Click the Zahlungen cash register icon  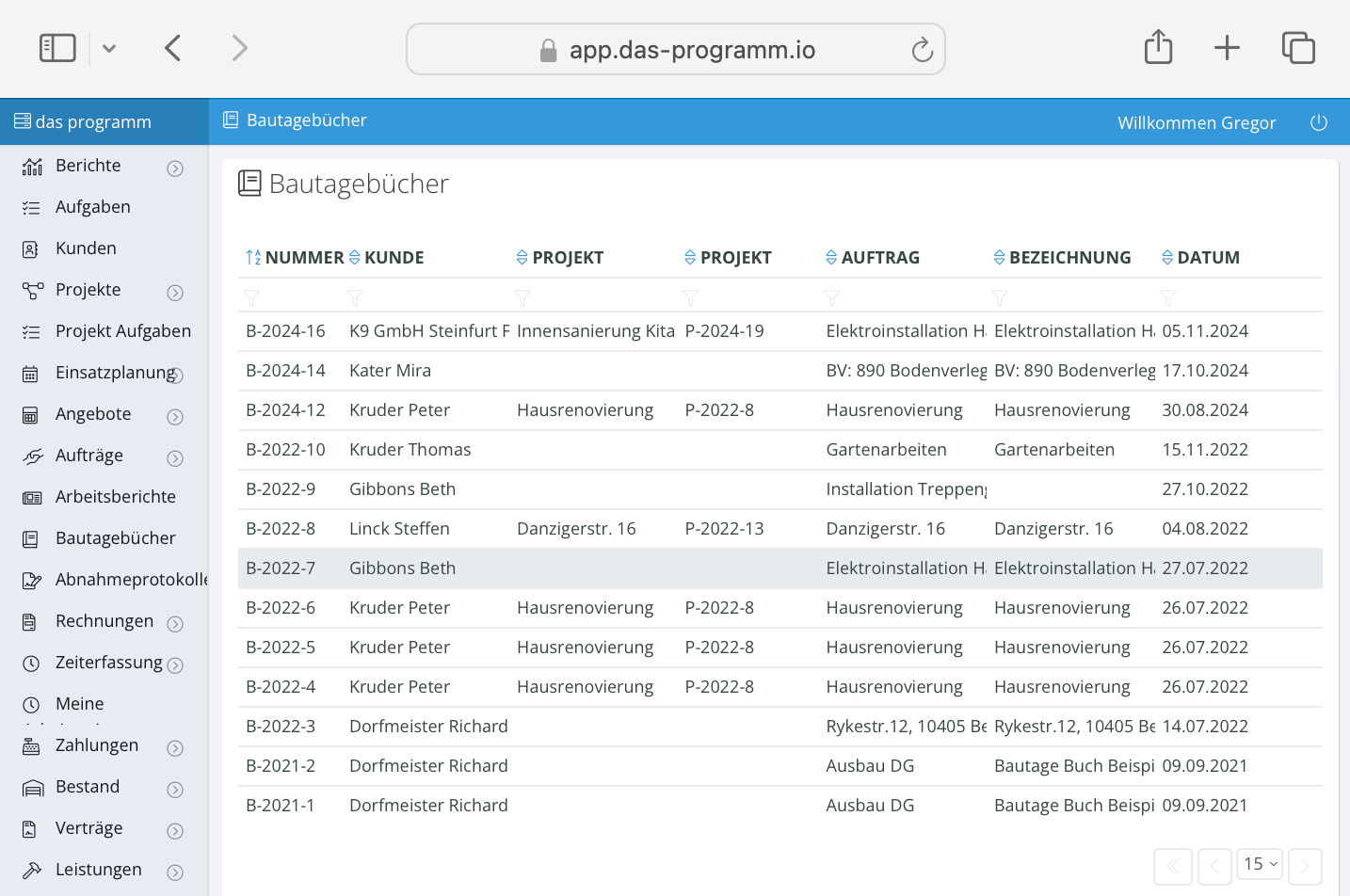click(x=31, y=746)
